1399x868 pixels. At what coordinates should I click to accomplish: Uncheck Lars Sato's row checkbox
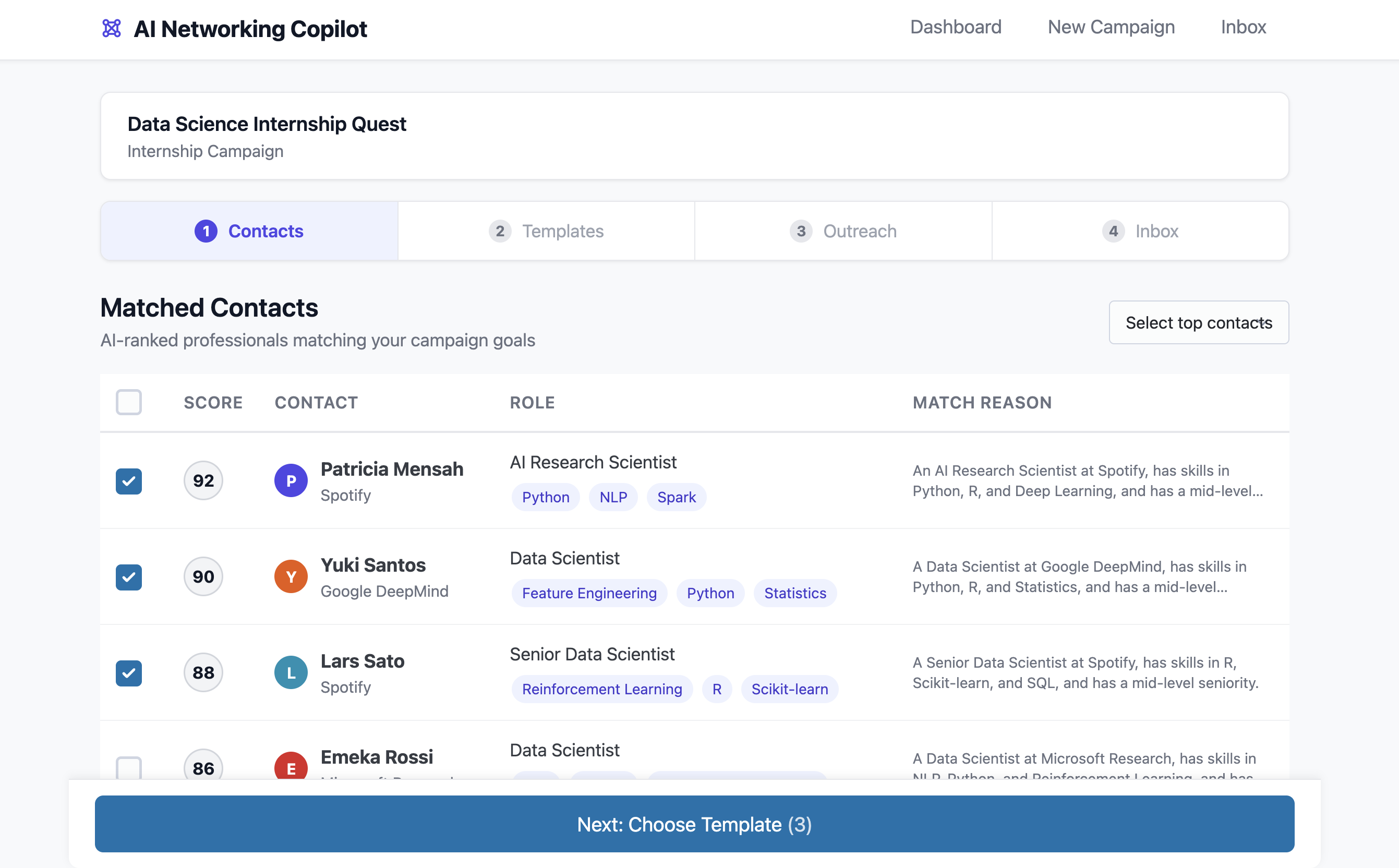tap(129, 673)
